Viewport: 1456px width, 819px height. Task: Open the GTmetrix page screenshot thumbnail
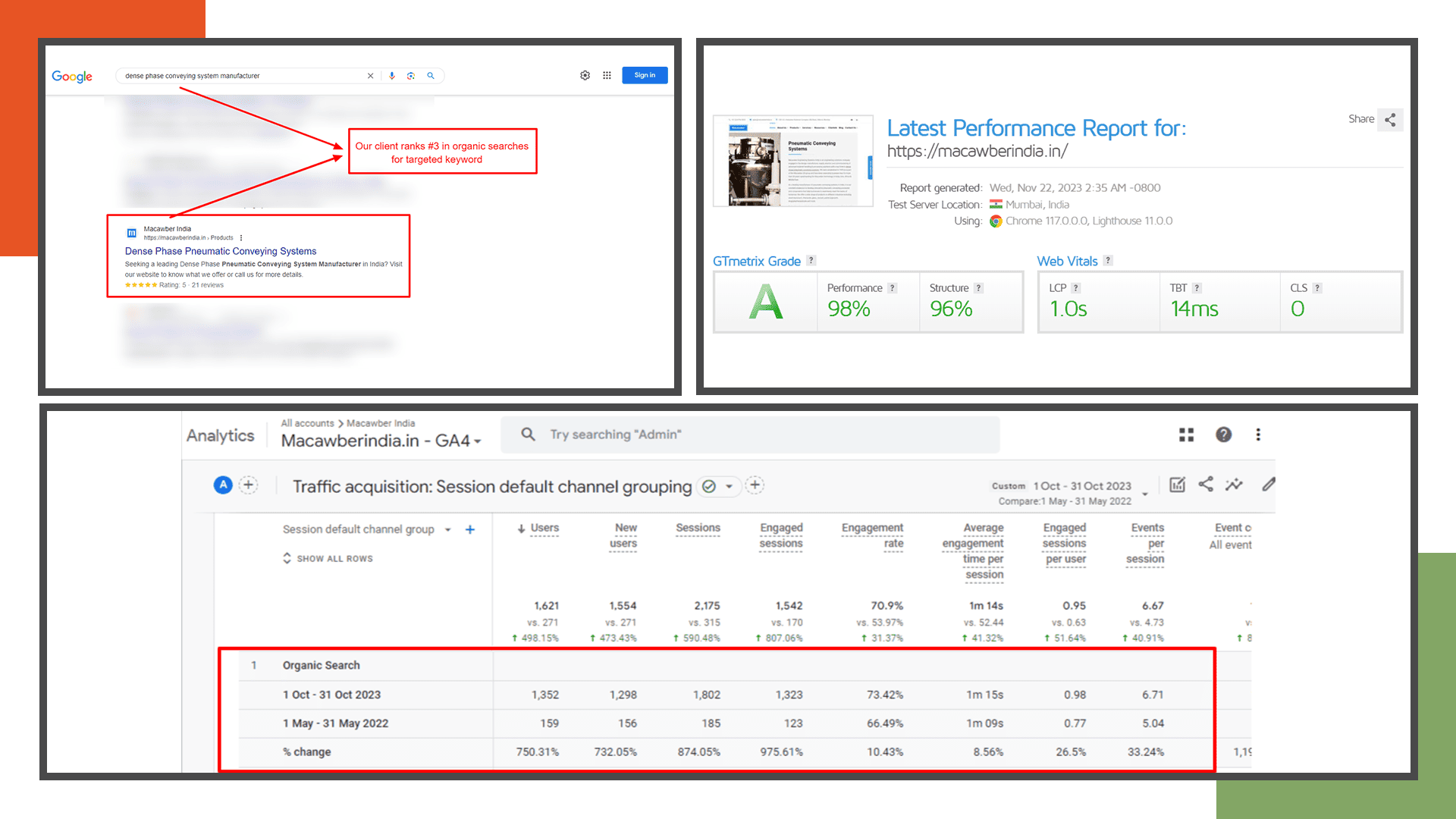793,161
